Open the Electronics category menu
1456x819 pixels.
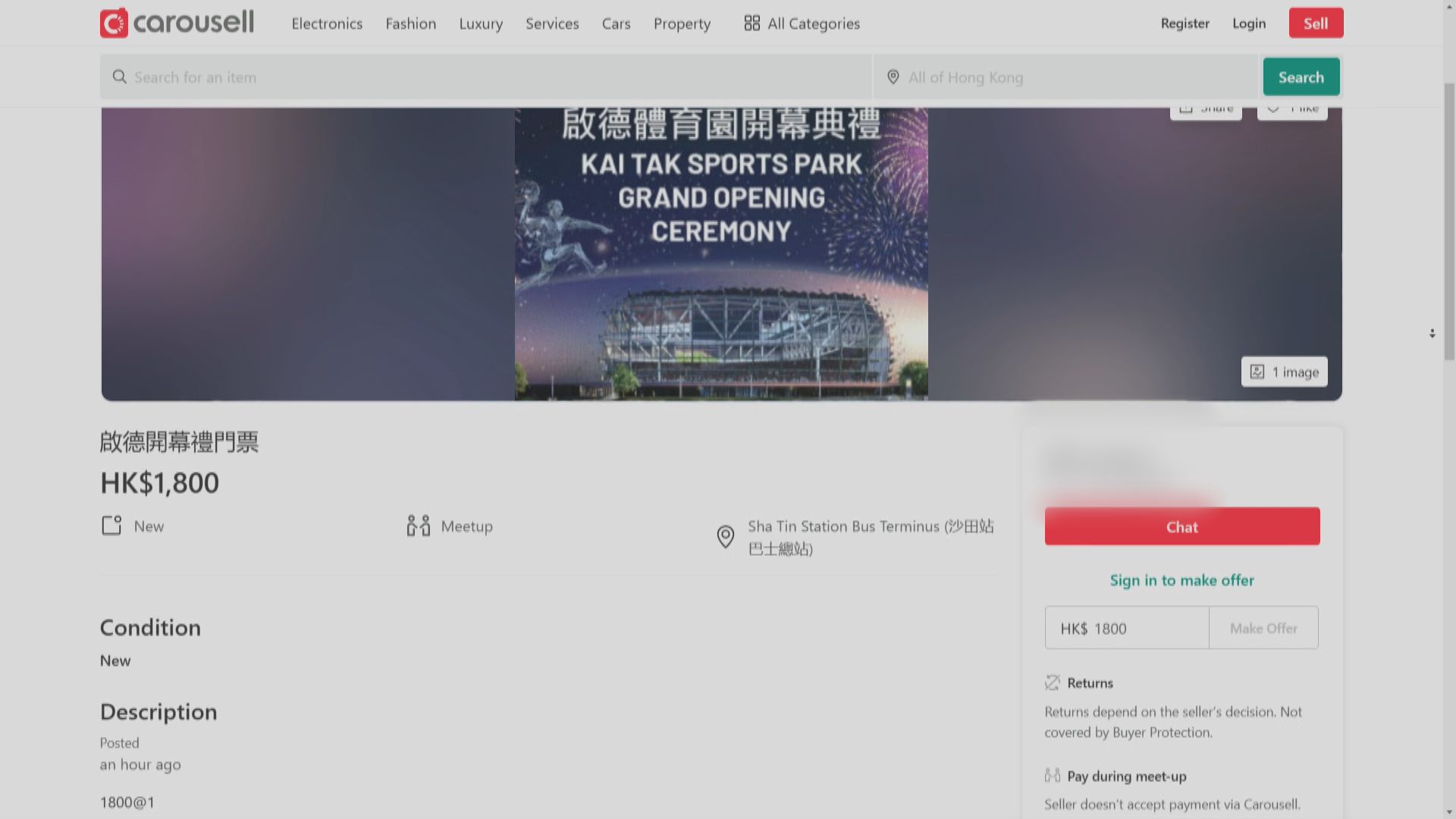pos(327,24)
